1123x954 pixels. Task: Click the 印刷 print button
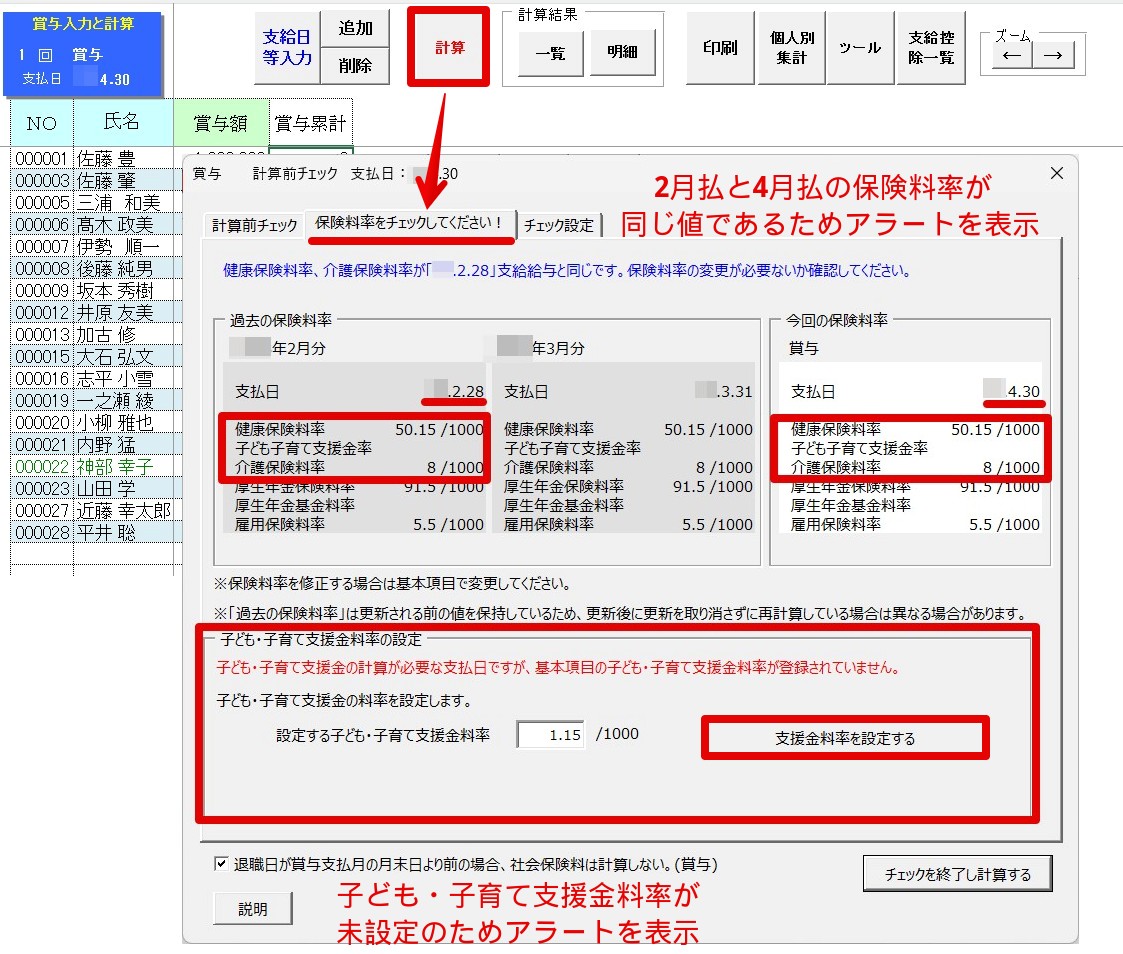pyautogui.click(x=720, y=48)
